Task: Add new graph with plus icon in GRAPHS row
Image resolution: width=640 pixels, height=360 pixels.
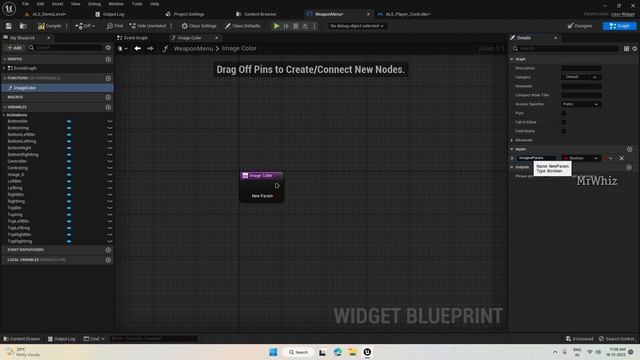Action: [x=108, y=60]
